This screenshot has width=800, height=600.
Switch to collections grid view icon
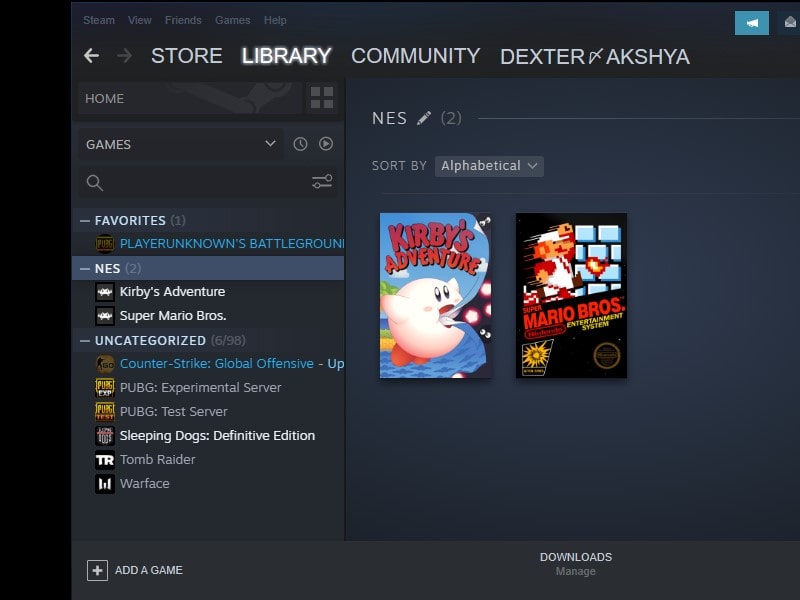point(322,97)
